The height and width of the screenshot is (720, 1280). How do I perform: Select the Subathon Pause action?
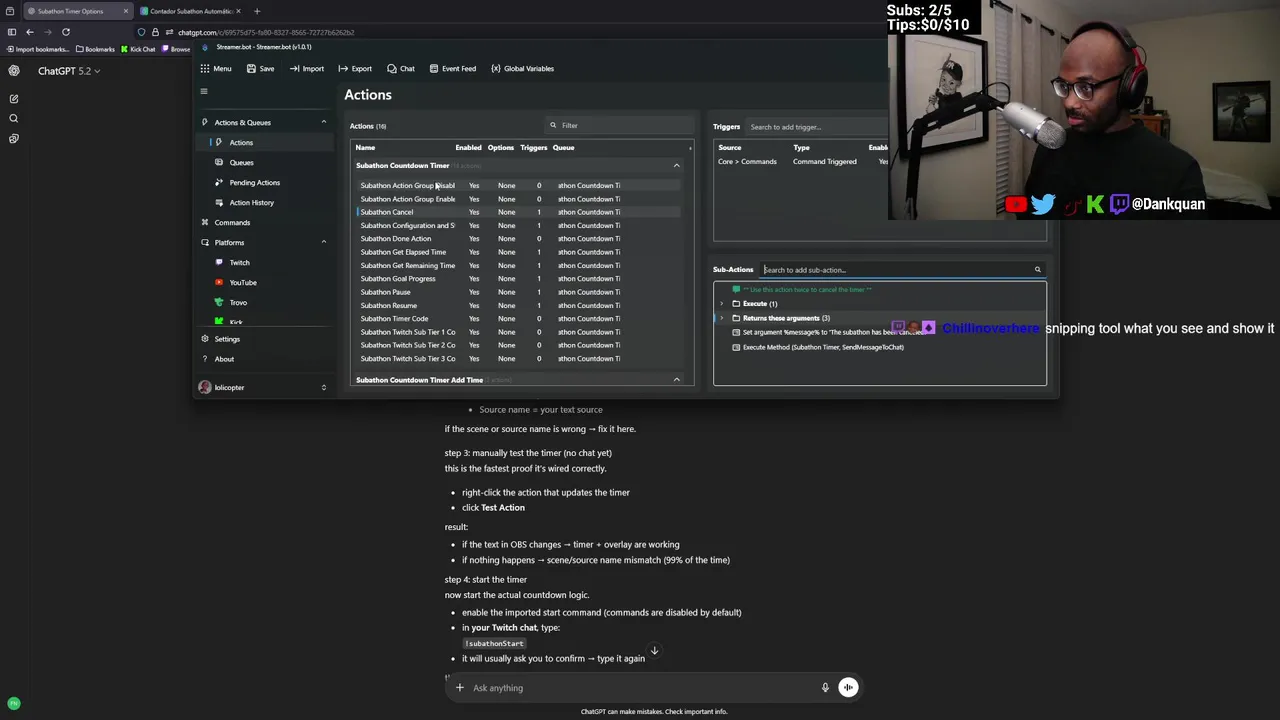point(518,292)
